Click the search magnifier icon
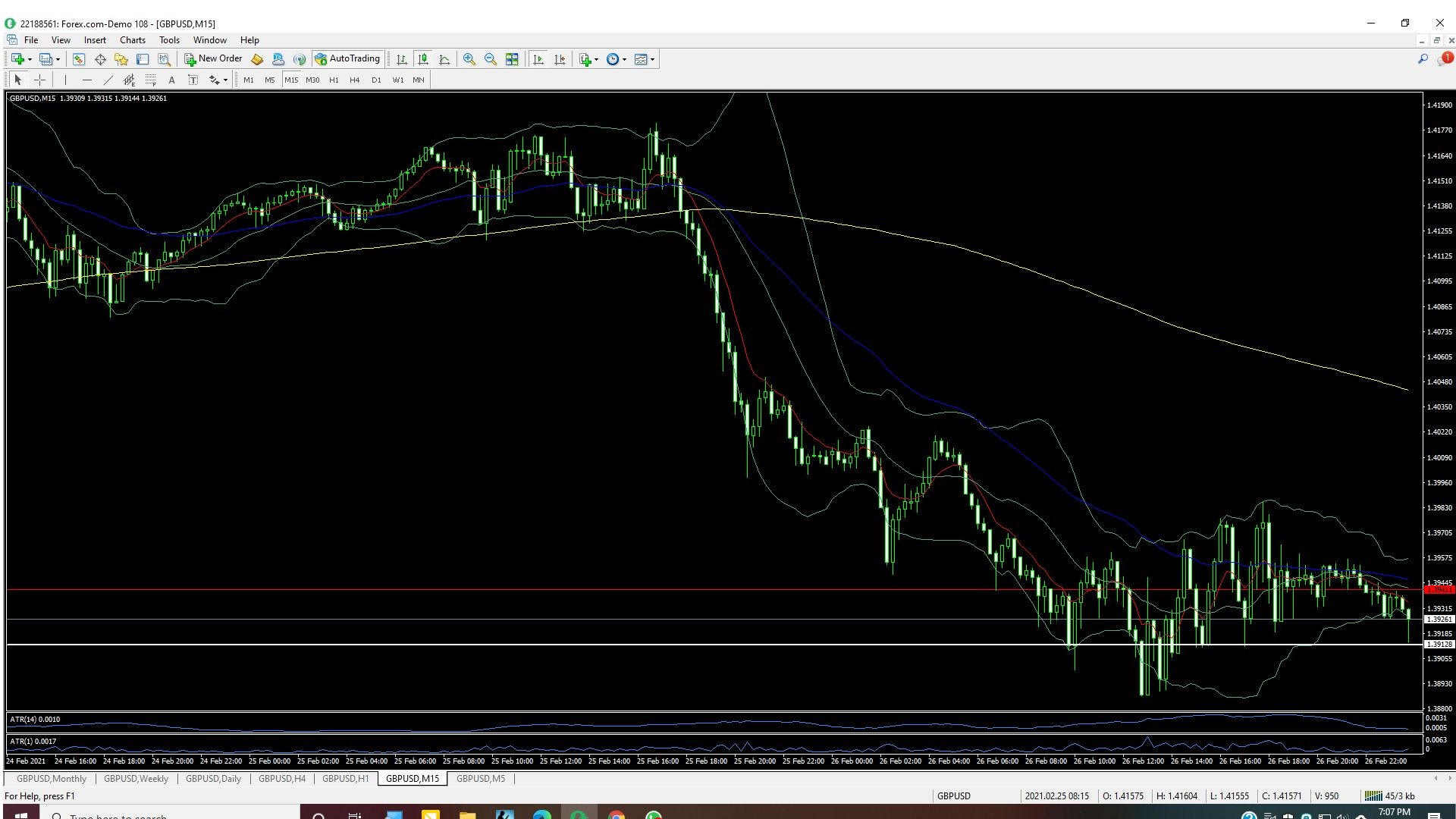The width and height of the screenshot is (1456, 819). [x=1423, y=59]
